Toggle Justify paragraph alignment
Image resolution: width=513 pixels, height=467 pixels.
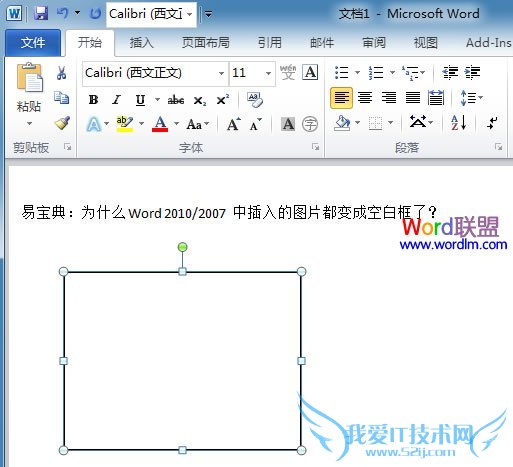(x=413, y=98)
